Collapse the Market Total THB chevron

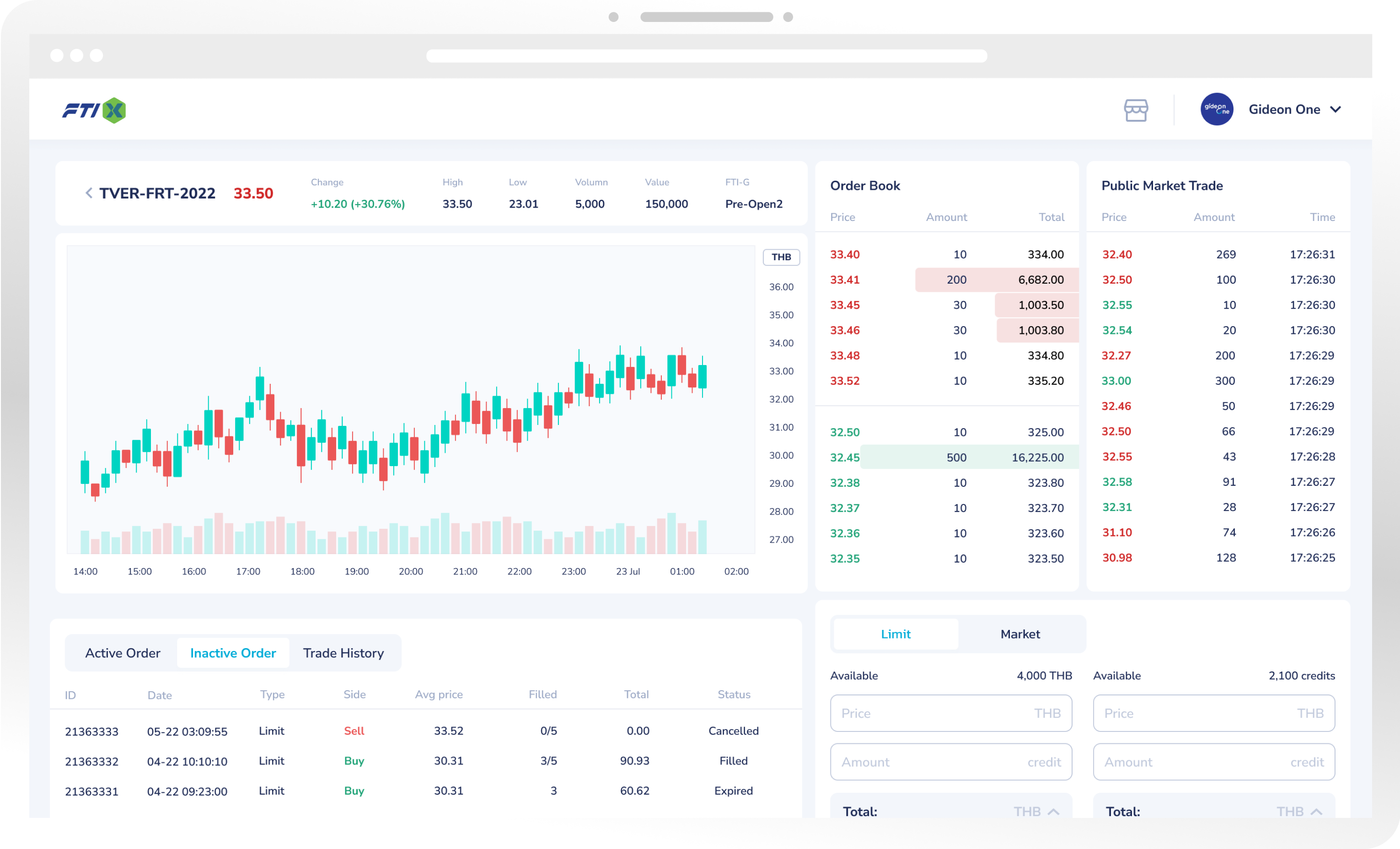(x=1317, y=811)
